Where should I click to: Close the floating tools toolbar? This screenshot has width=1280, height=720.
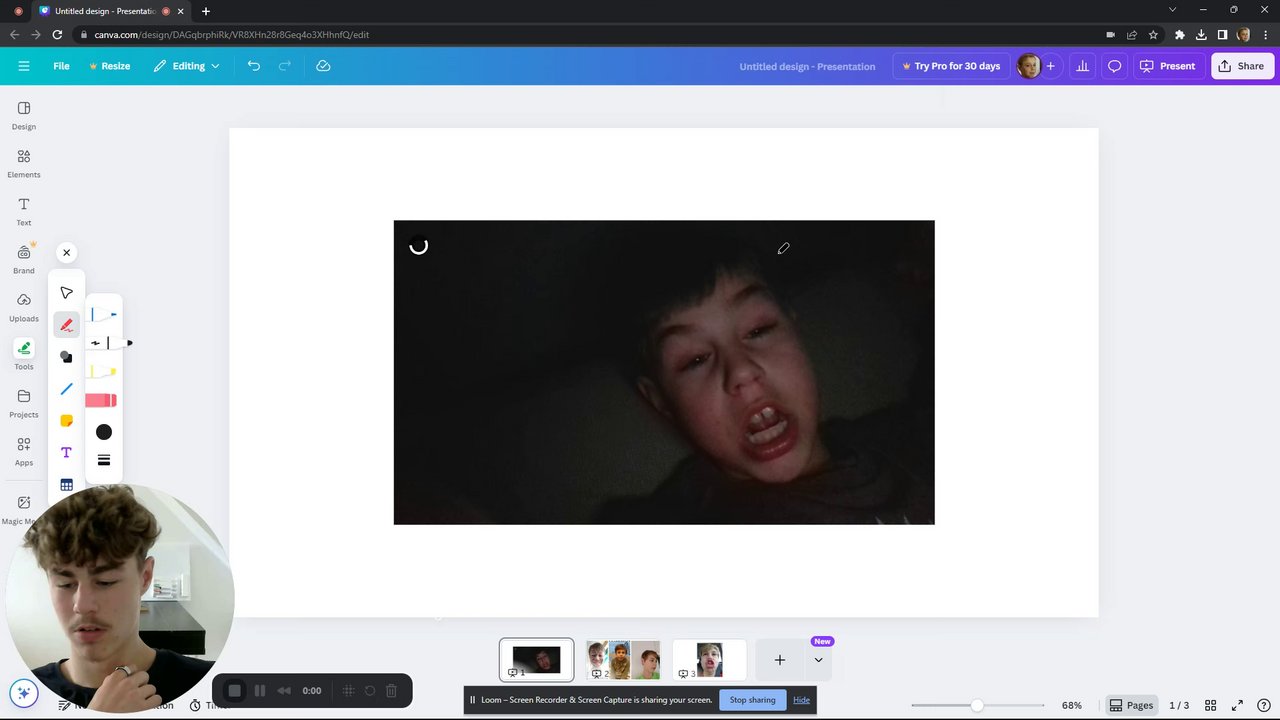(x=66, y=253)
